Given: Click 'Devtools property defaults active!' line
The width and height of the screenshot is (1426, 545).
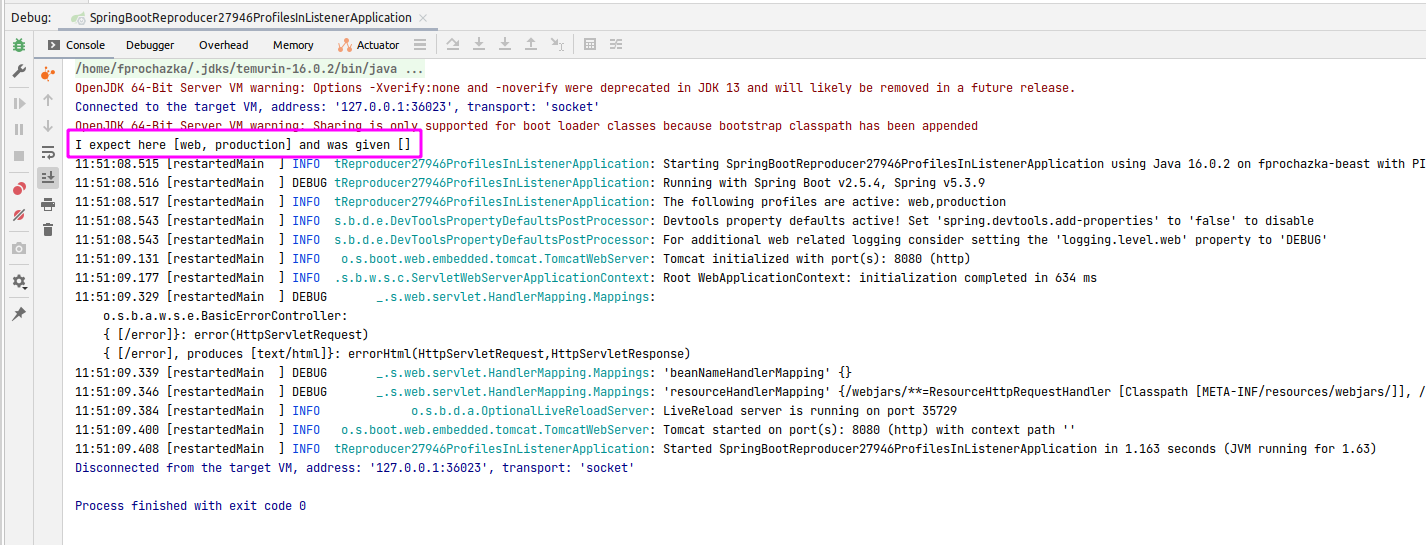Looking at the screenshot, I should tap(694, 221).
